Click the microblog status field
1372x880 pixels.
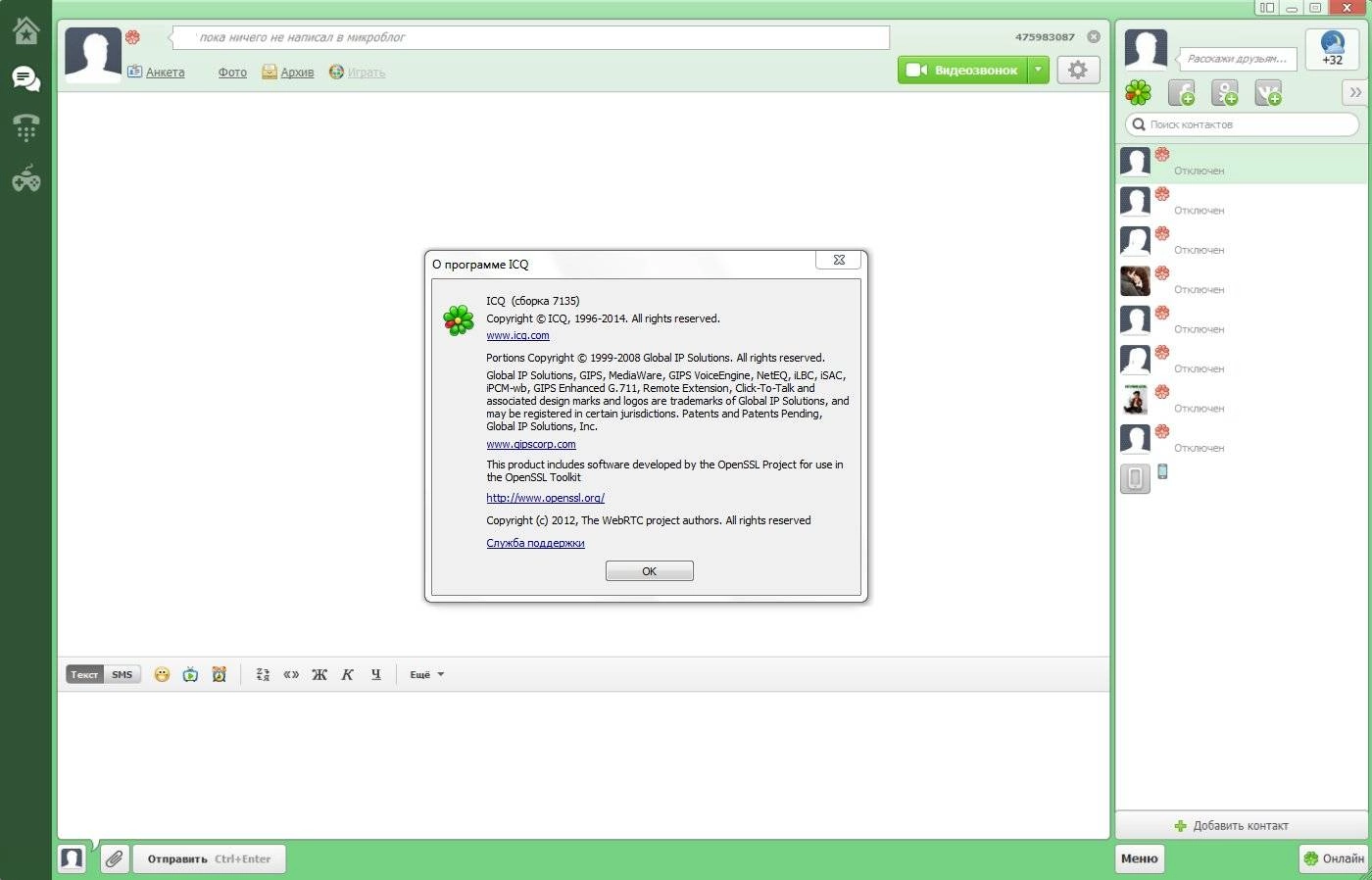532,37
